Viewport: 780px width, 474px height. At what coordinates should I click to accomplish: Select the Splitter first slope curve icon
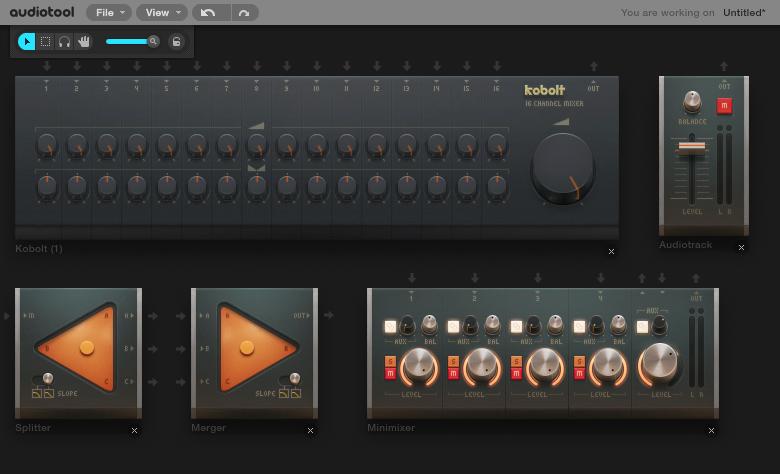[x=37, y=393]
